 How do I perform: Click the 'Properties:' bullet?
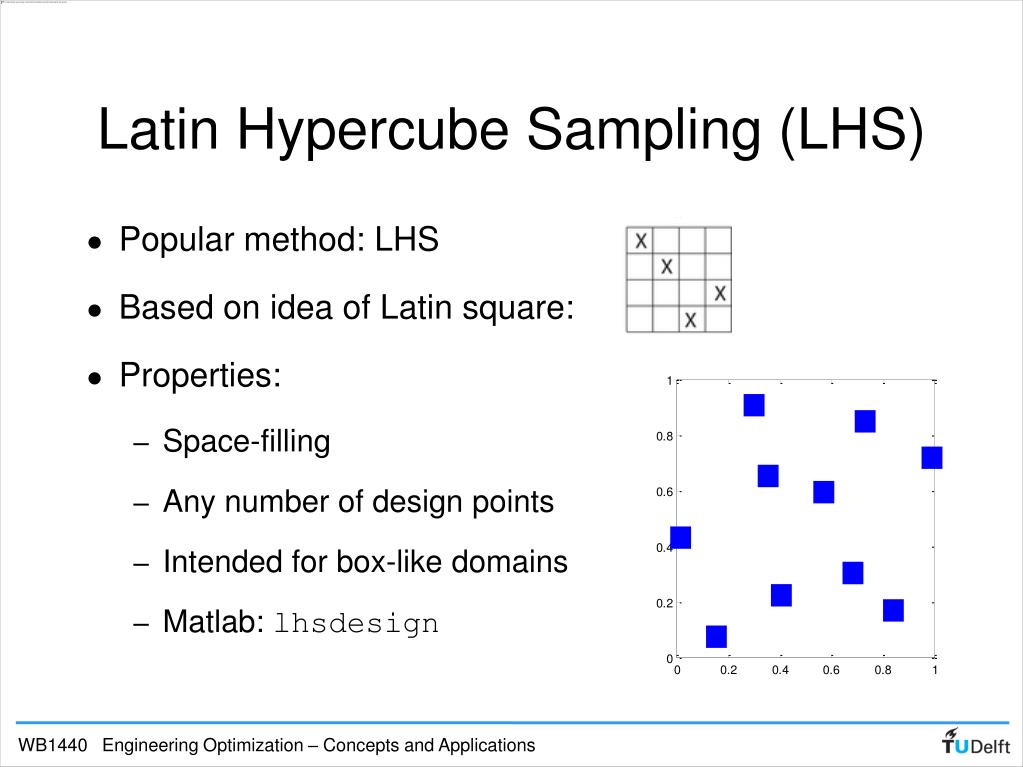coord(200,375)
